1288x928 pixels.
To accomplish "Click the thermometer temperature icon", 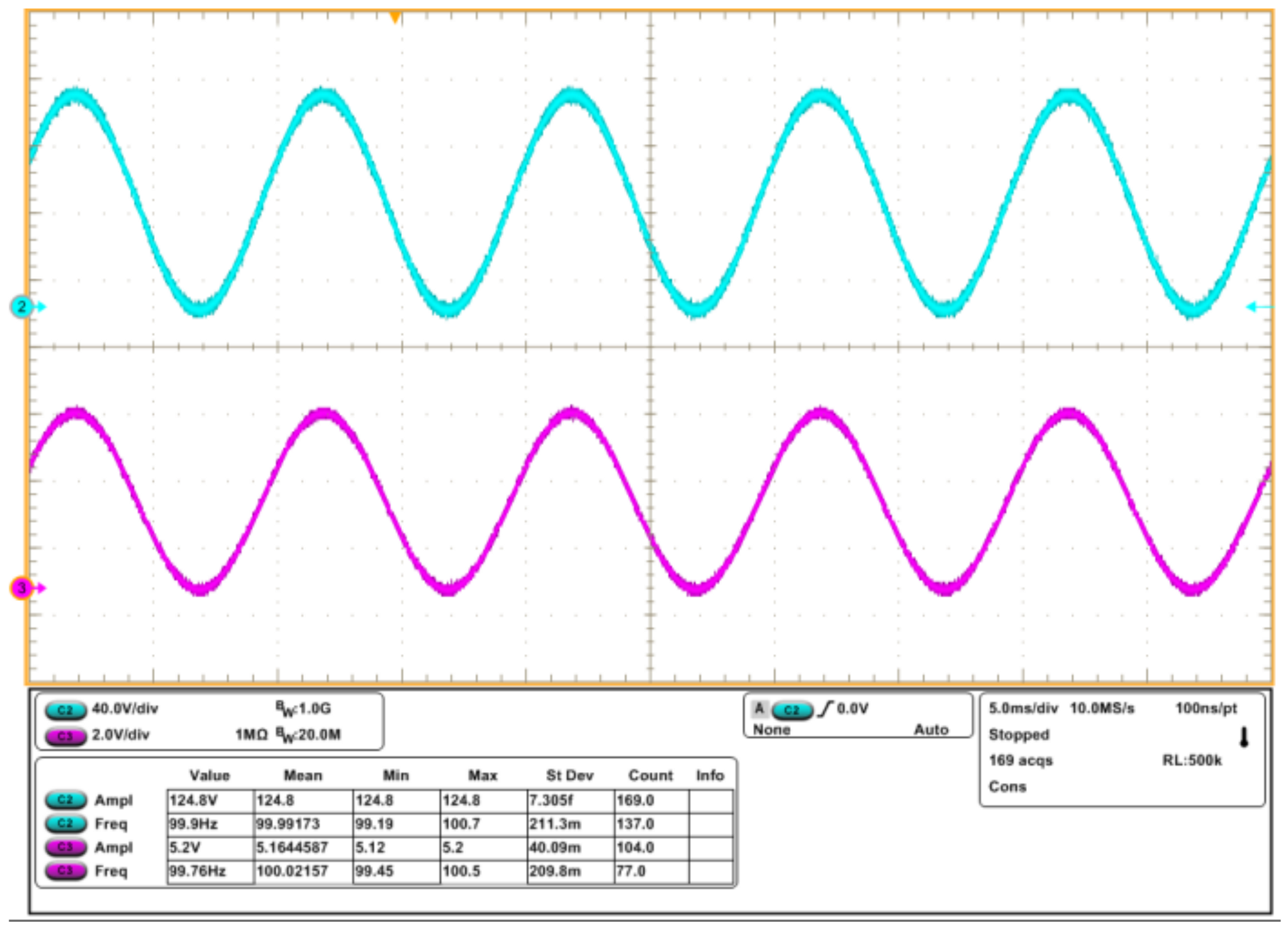I will (x=1243, y=737).
